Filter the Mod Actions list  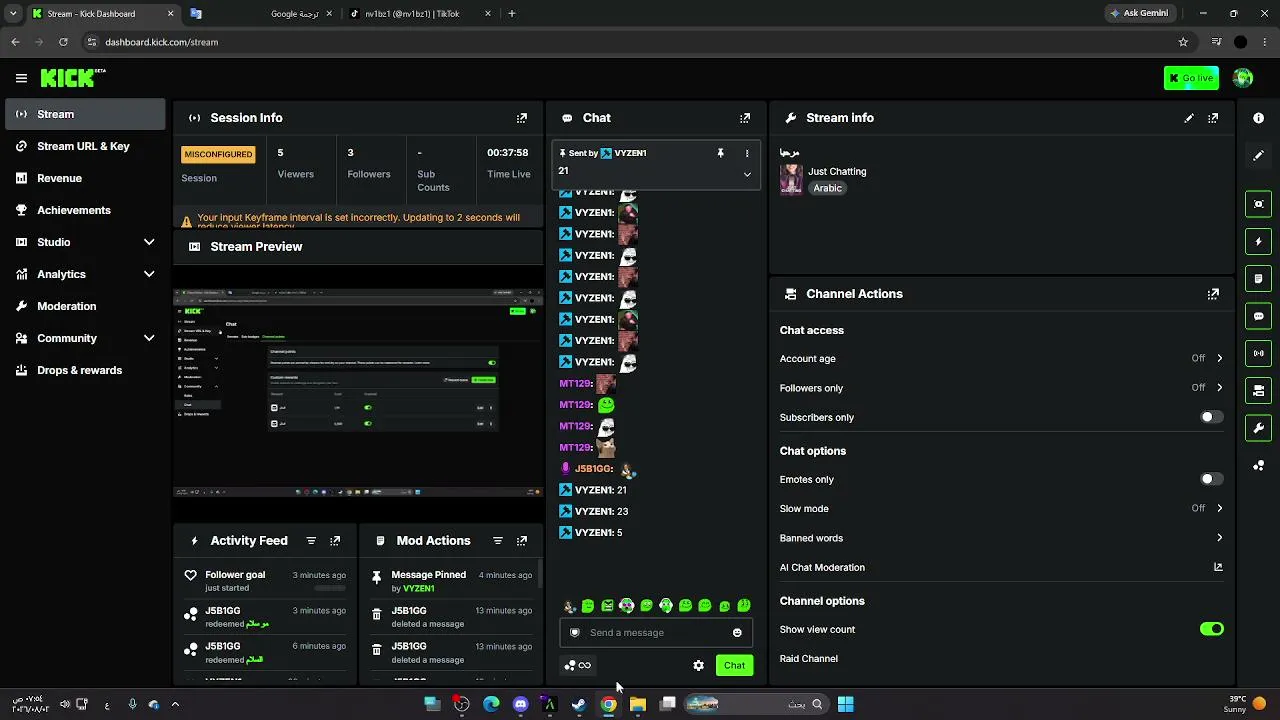point(498,541)
